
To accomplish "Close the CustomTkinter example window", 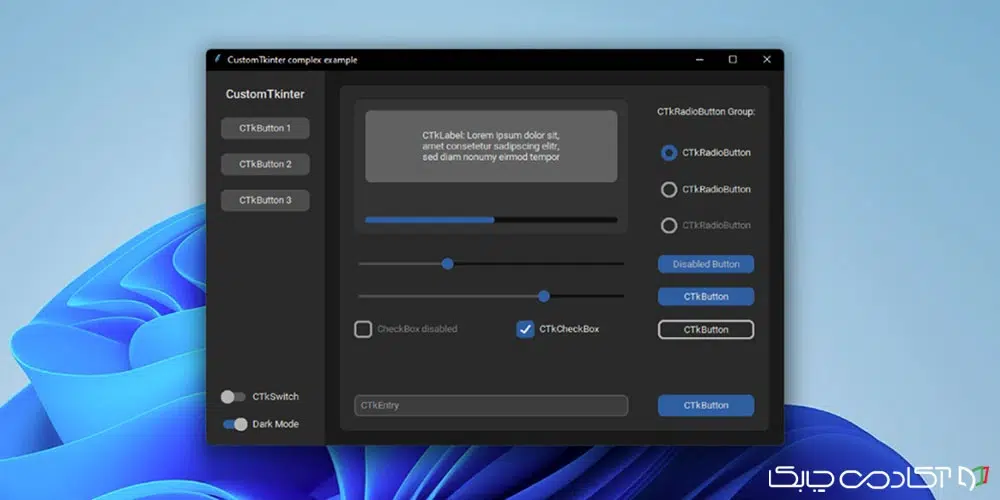I will coord(767,60).
